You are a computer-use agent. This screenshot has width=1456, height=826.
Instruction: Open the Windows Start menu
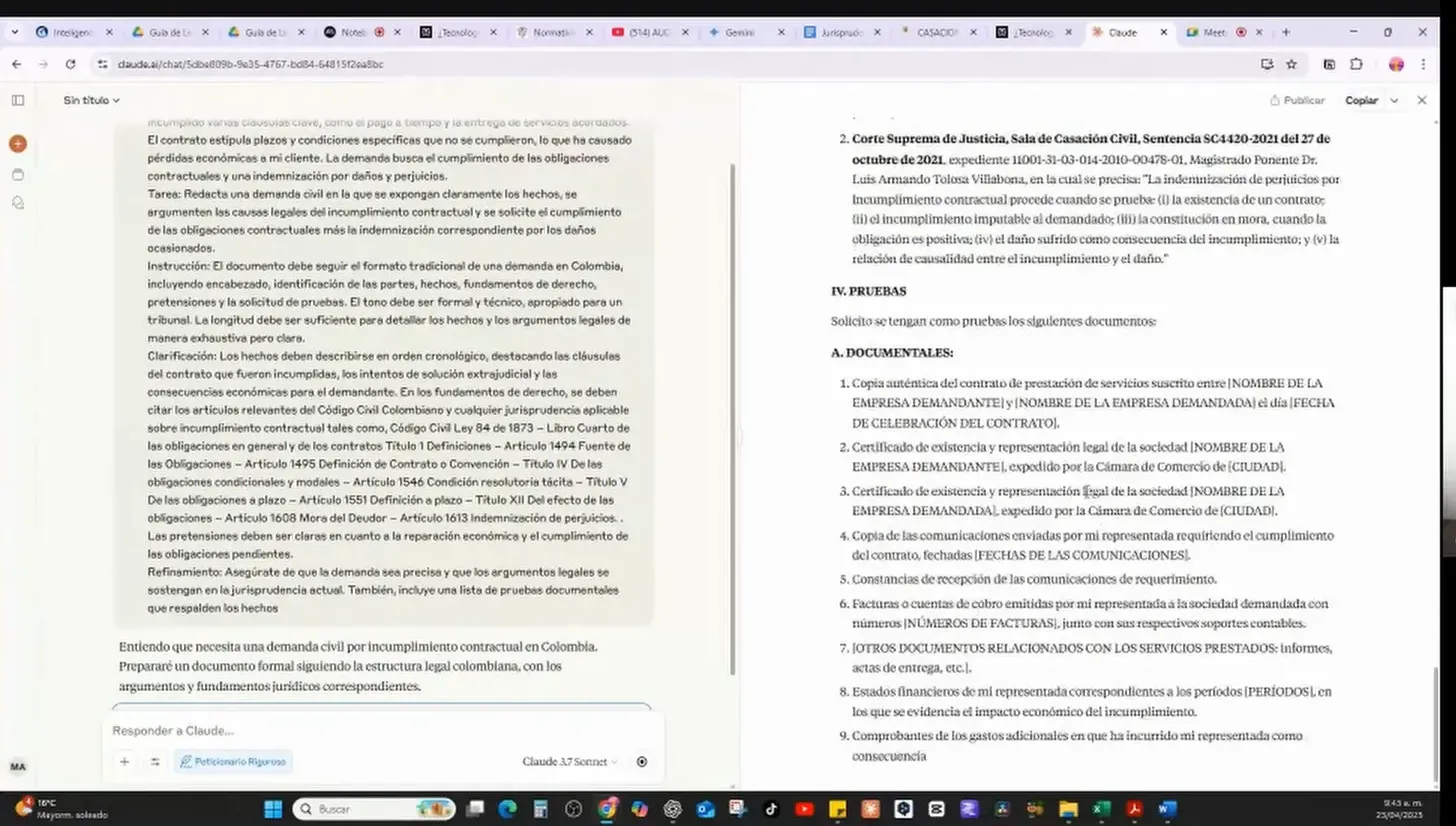click(273, 809)
